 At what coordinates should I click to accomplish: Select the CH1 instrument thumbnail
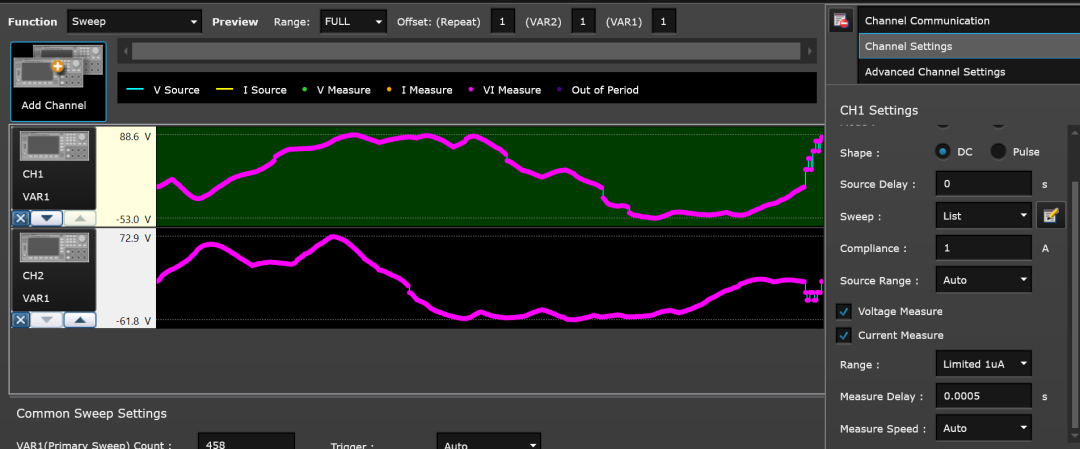(x=56, y=146)
